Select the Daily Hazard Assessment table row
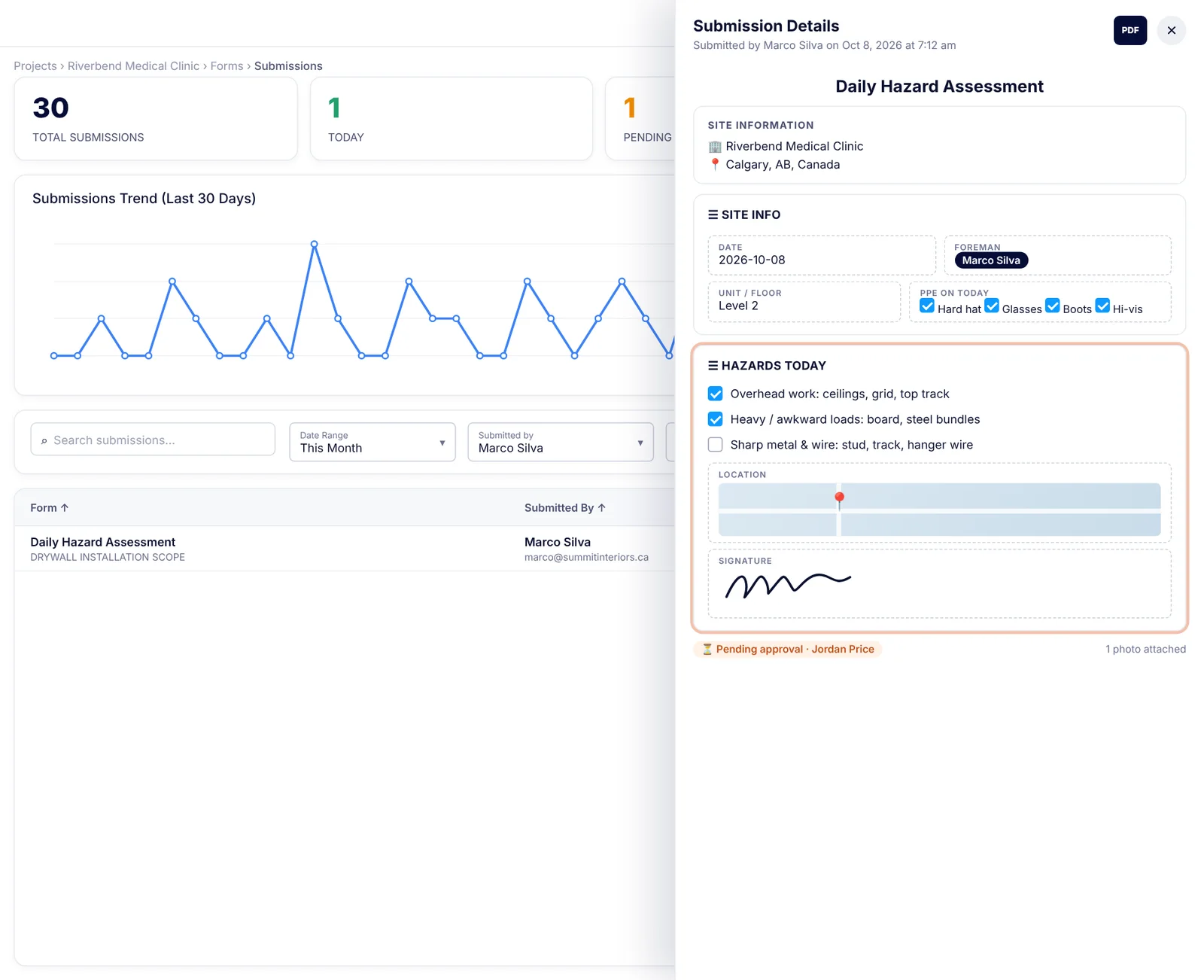This screenshot has height=980, width=1204. click(x=345, y=549)
